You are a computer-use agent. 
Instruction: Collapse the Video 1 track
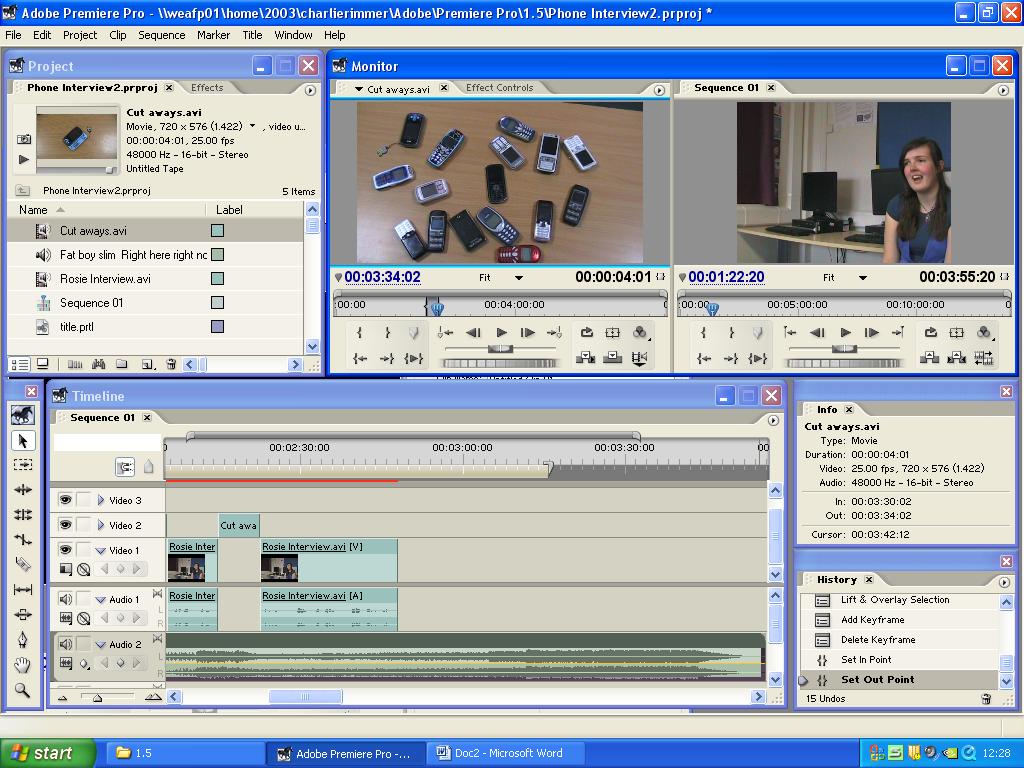coord(101,551)
